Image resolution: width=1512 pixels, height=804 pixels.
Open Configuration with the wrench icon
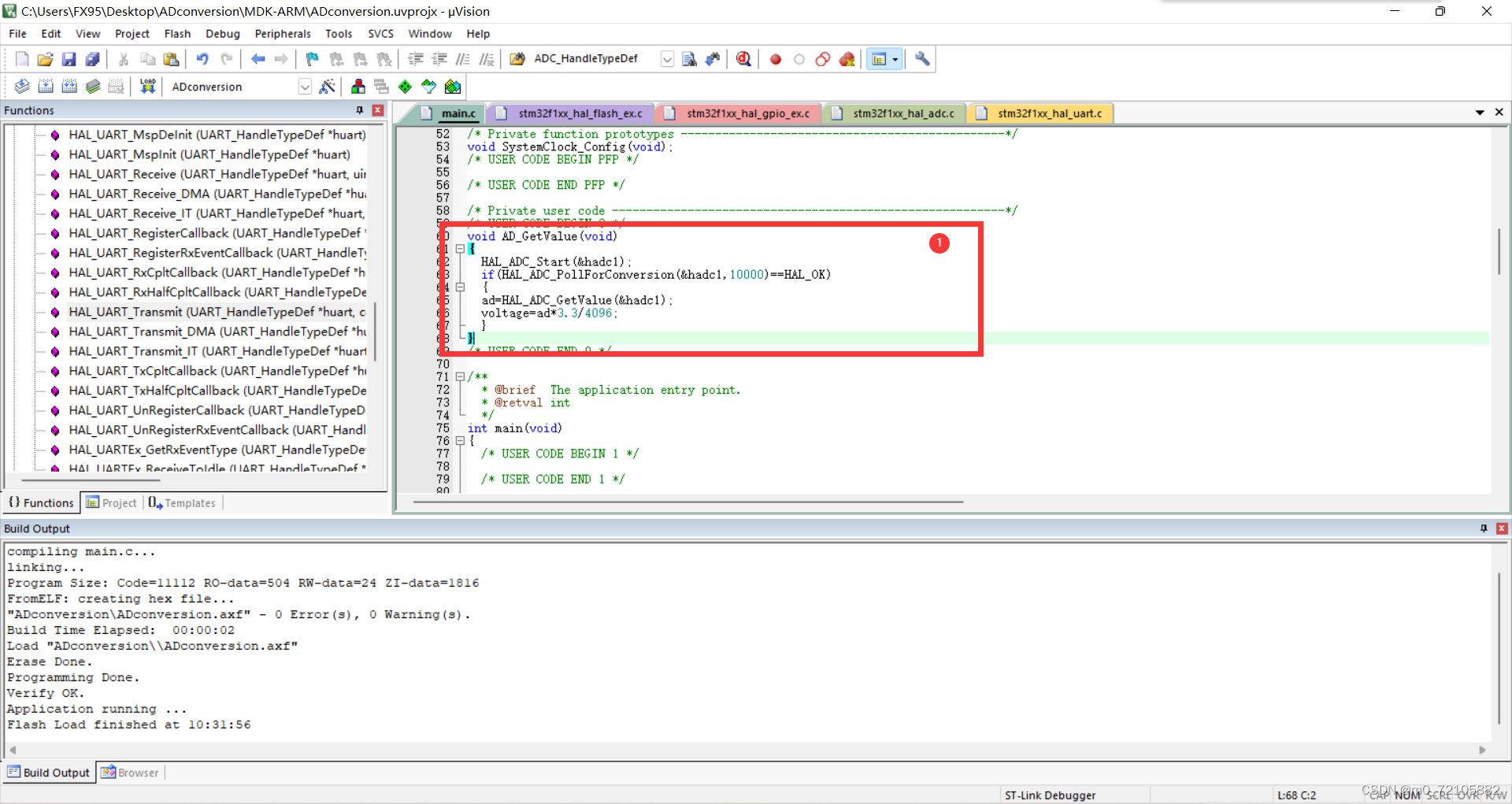(x=921, y=59)
